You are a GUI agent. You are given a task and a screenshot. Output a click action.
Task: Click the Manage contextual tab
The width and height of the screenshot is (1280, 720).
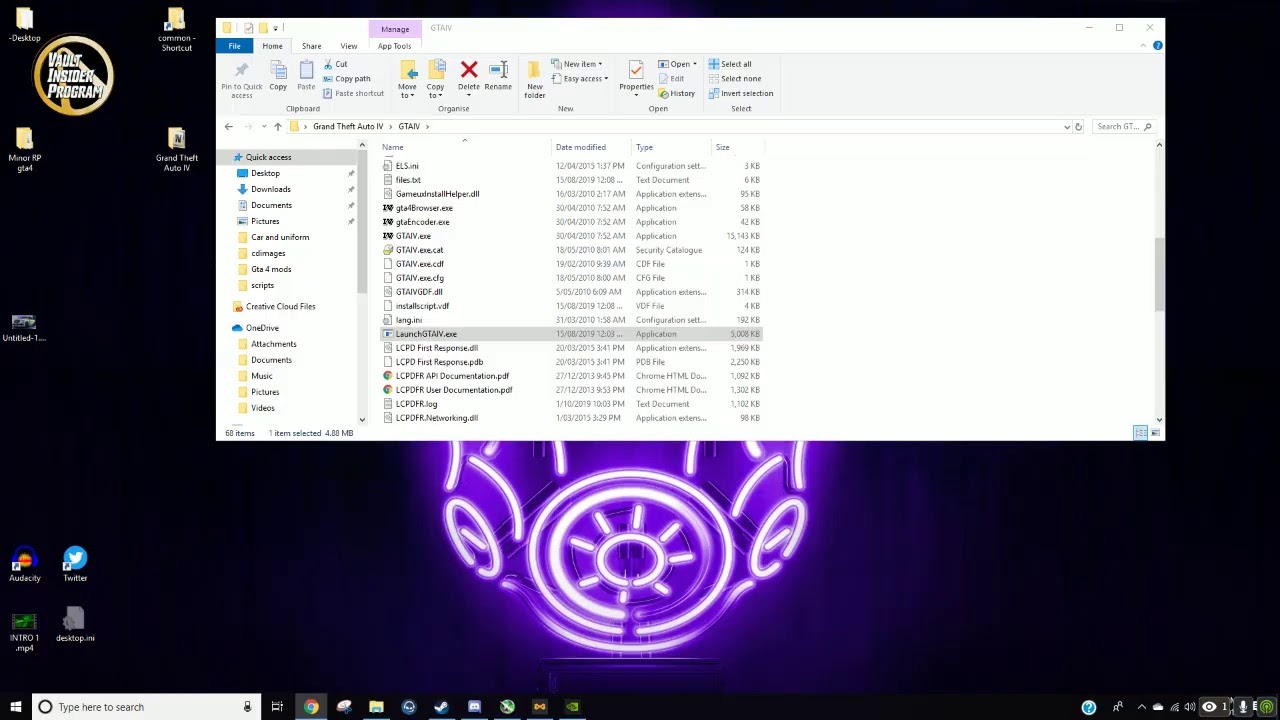pos(395,29)
